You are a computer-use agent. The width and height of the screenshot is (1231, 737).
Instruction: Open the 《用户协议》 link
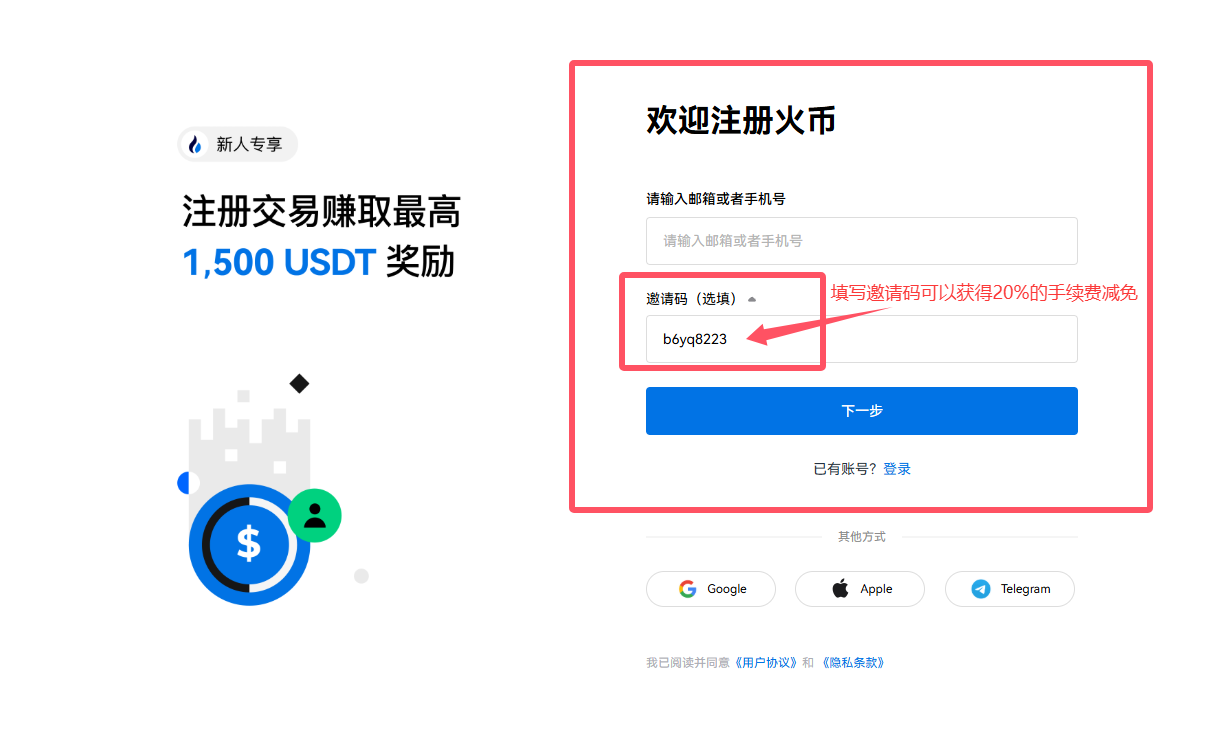pos(766,662)
